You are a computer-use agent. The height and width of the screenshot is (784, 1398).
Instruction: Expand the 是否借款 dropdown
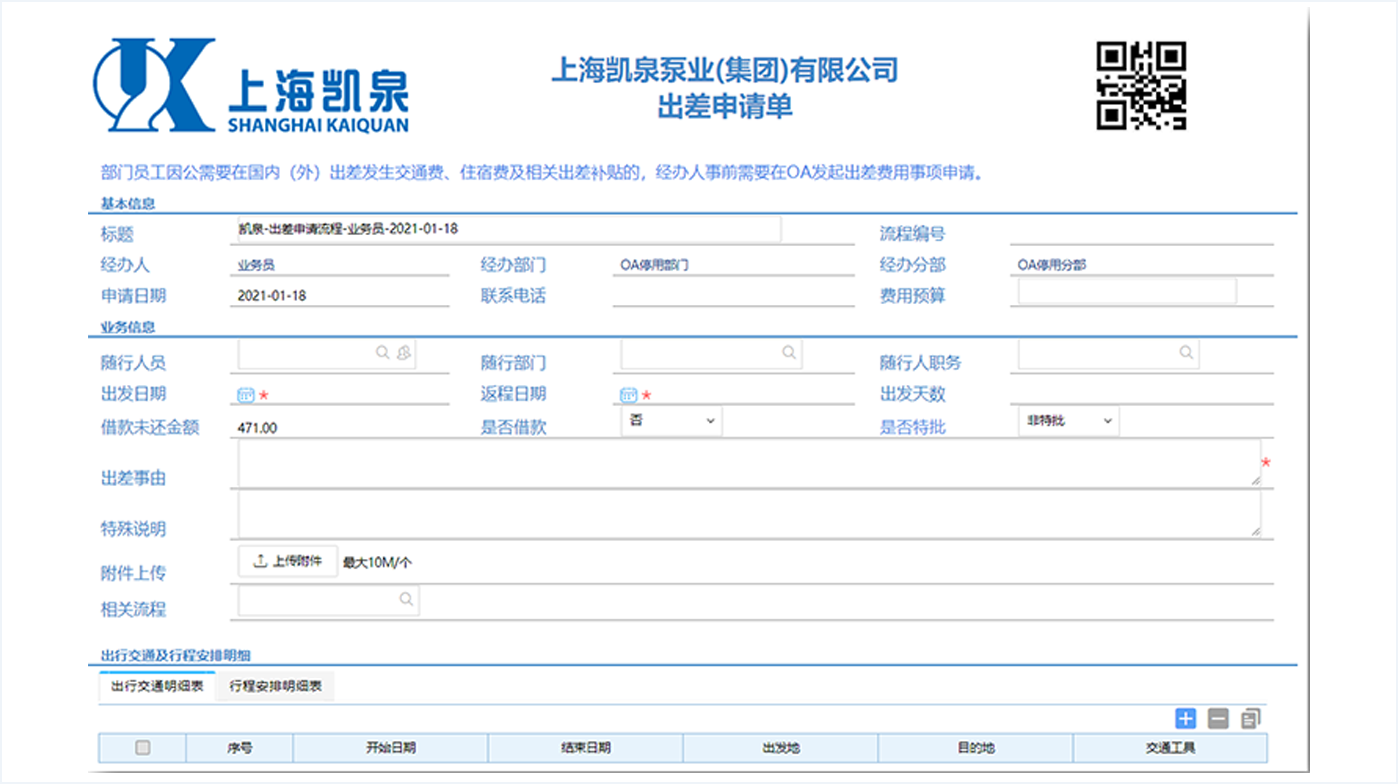pos(671,421)
